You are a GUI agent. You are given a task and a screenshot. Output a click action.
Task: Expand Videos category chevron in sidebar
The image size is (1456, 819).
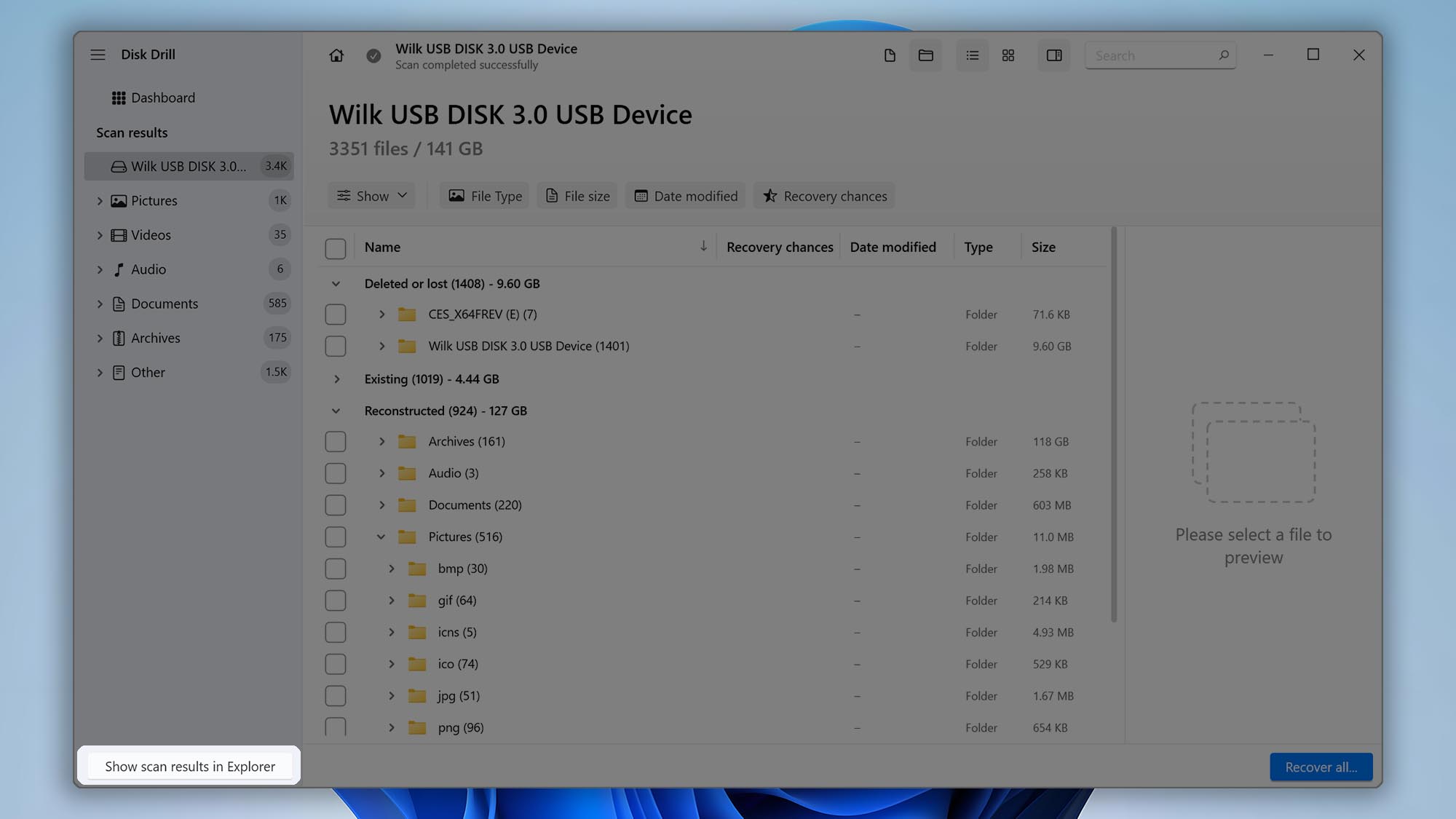100,235
